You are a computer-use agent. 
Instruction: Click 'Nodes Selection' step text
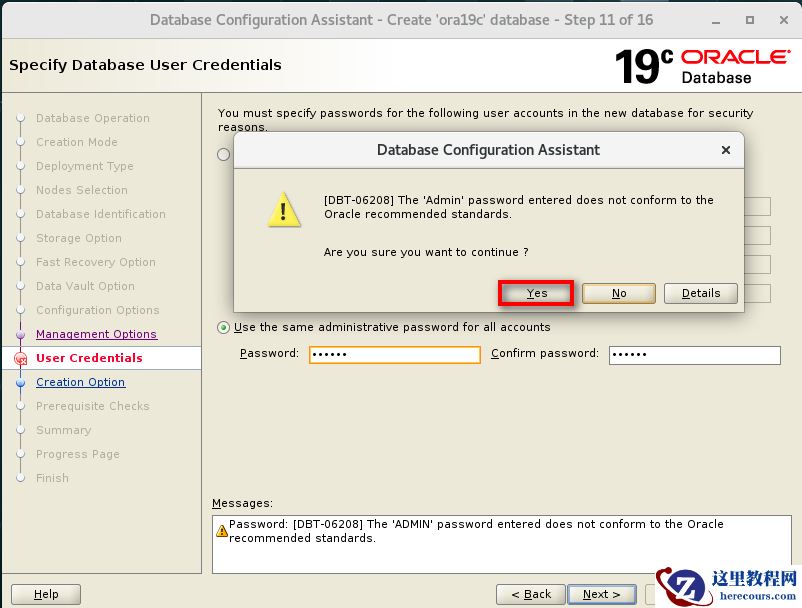click(x=82, y=190)
